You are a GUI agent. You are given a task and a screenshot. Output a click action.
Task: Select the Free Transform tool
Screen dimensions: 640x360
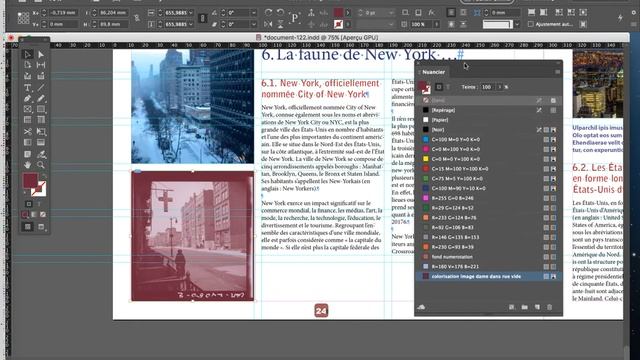(x=41, y=131)
